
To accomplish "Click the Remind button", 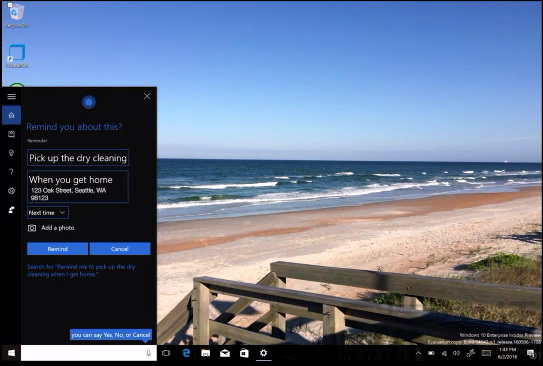I will point(57,249).
